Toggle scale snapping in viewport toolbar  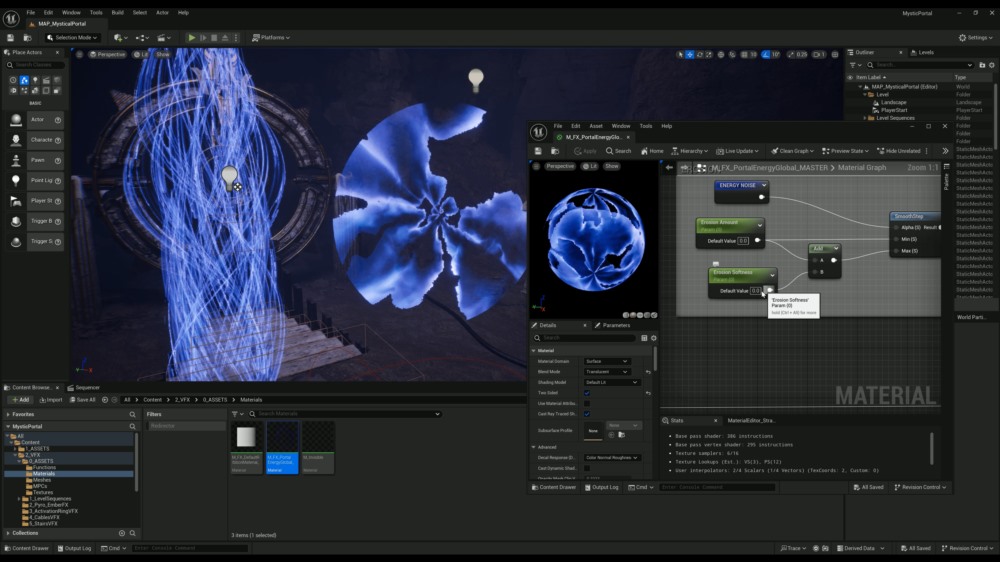point(791,55)
